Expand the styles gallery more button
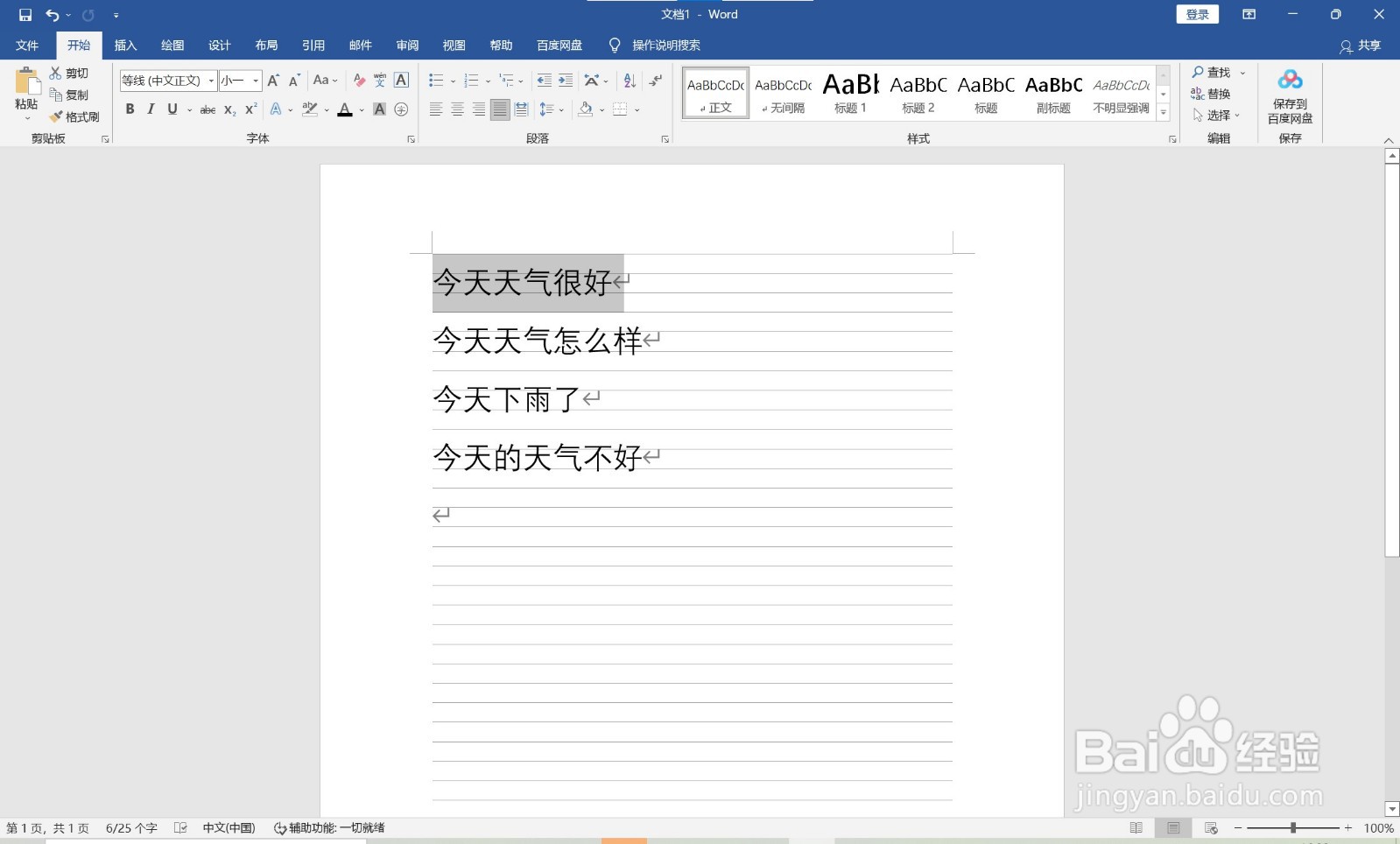1400x844 pixels. pyautogui.click(x=1164, y=112)
